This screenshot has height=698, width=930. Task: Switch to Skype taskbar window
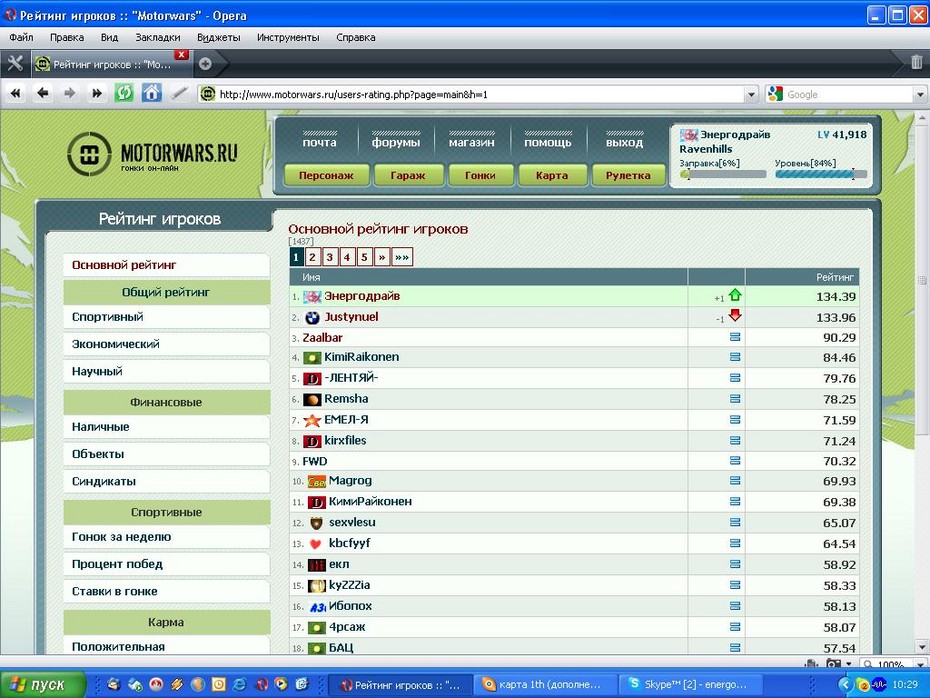pos(690,684)
